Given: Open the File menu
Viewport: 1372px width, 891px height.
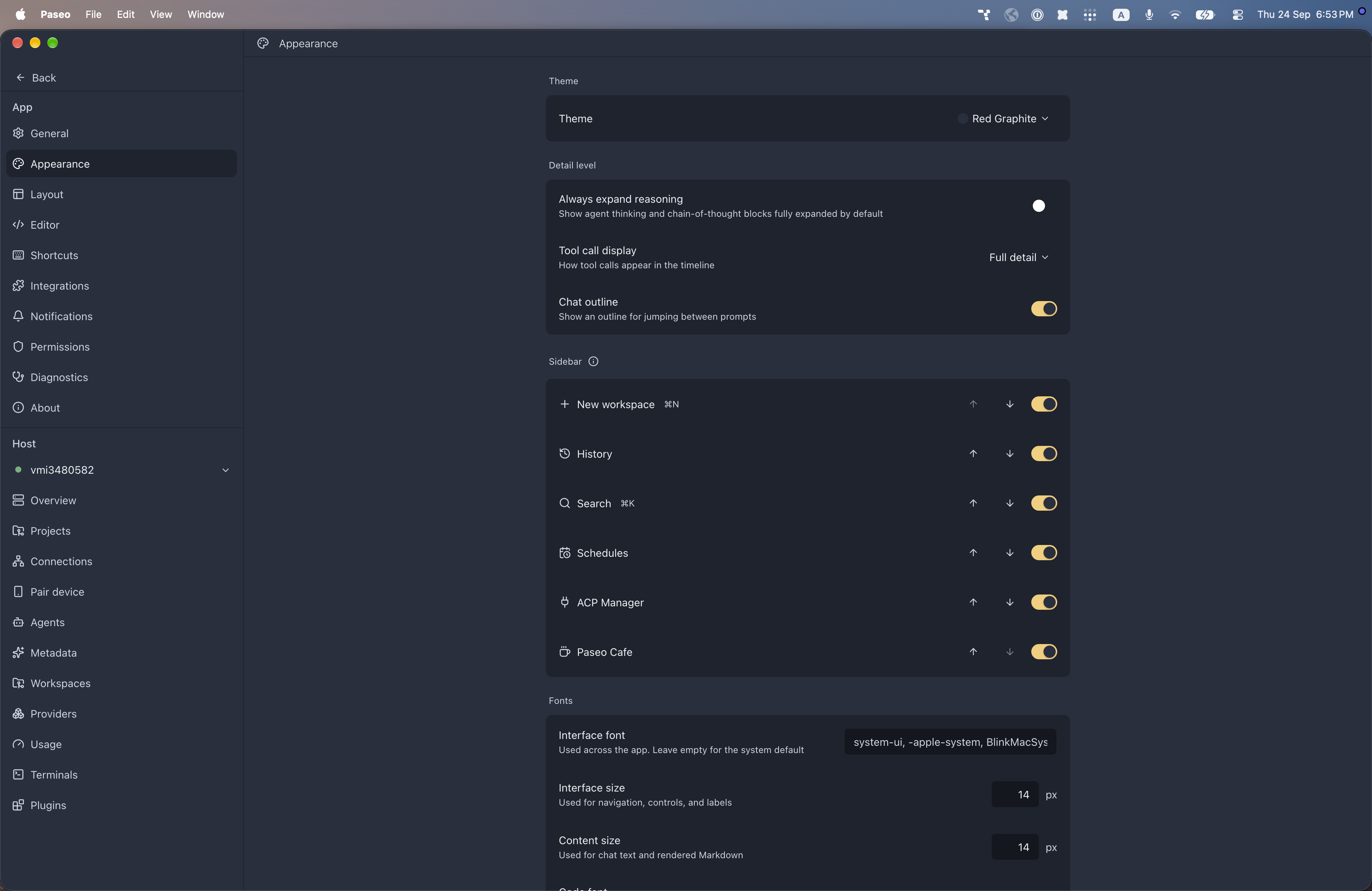Looking at the screenshot, I should coord(93,14).
